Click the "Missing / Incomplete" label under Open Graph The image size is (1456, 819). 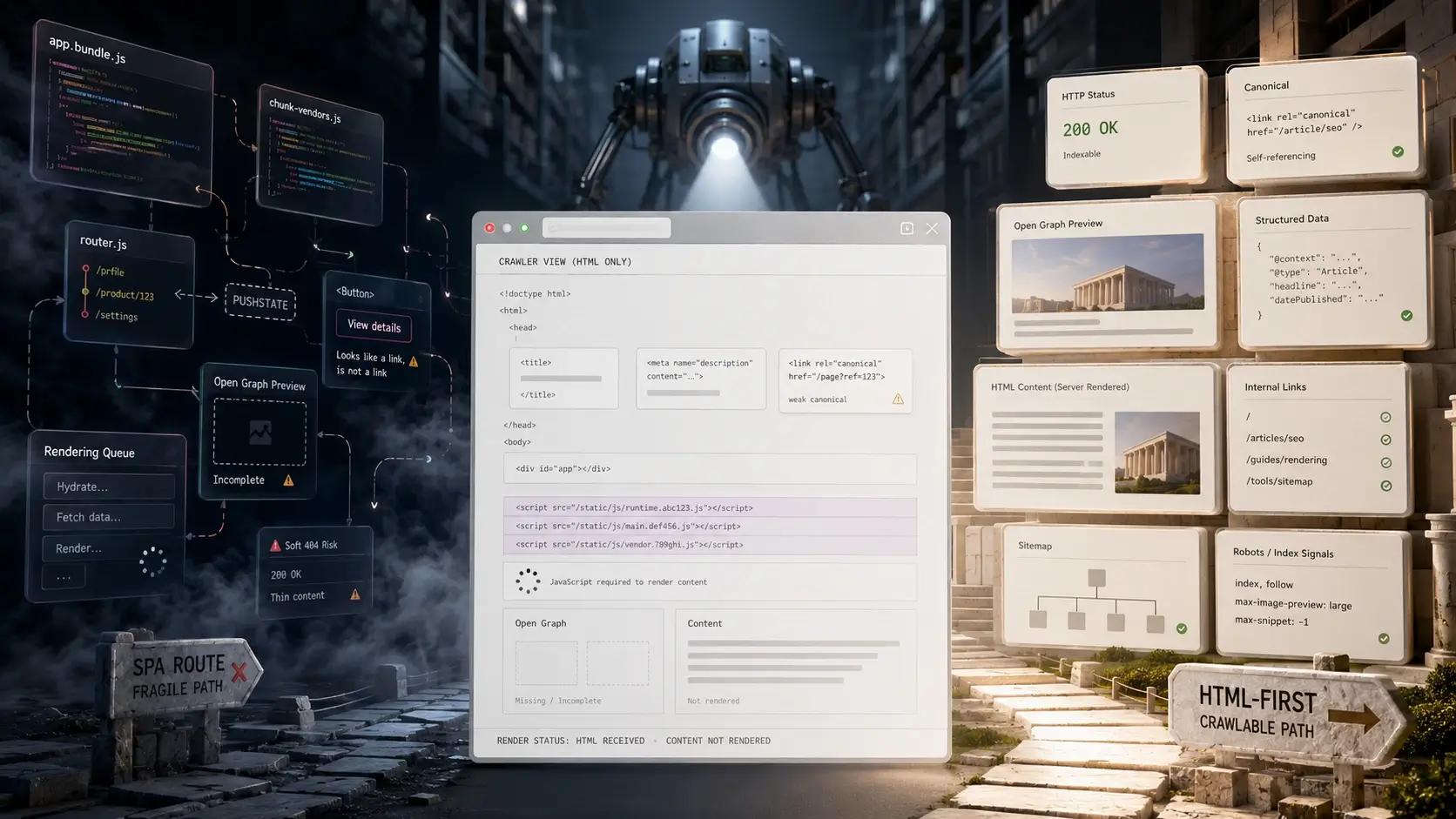click(x=558, y=701)
